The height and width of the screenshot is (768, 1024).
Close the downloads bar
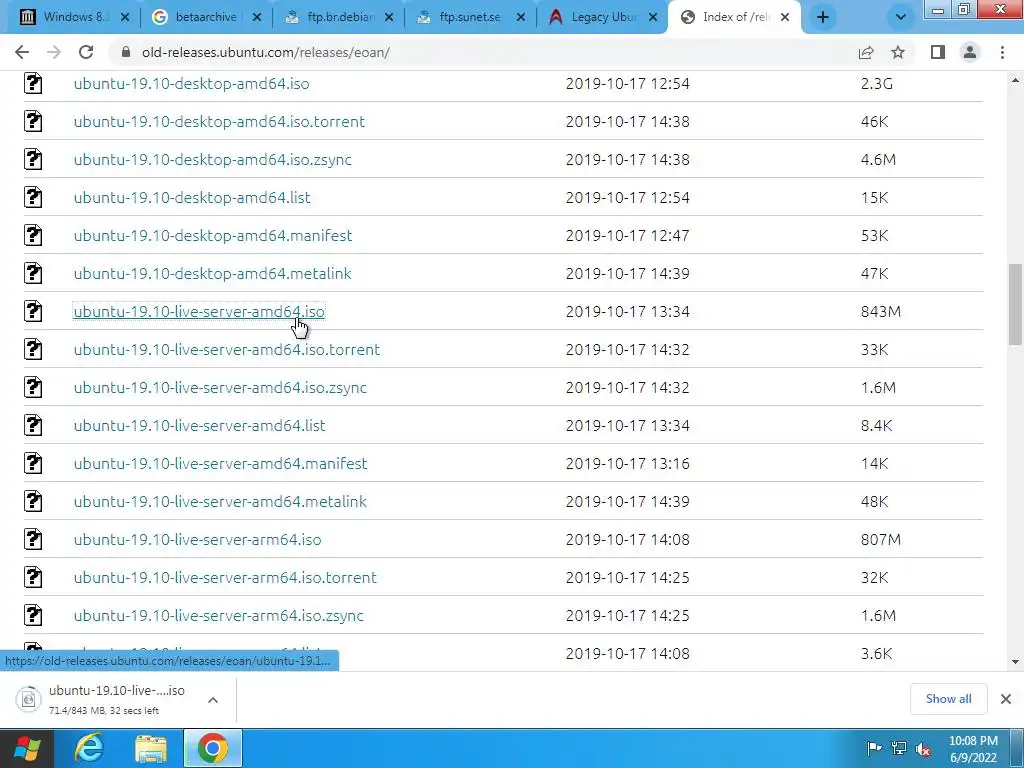tap(1006, 699)
